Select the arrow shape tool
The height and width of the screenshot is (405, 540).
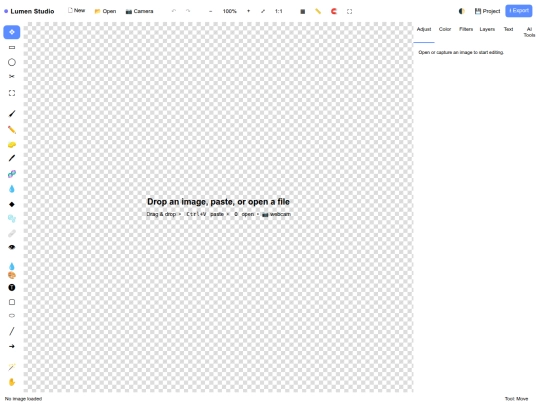[12, 346]
